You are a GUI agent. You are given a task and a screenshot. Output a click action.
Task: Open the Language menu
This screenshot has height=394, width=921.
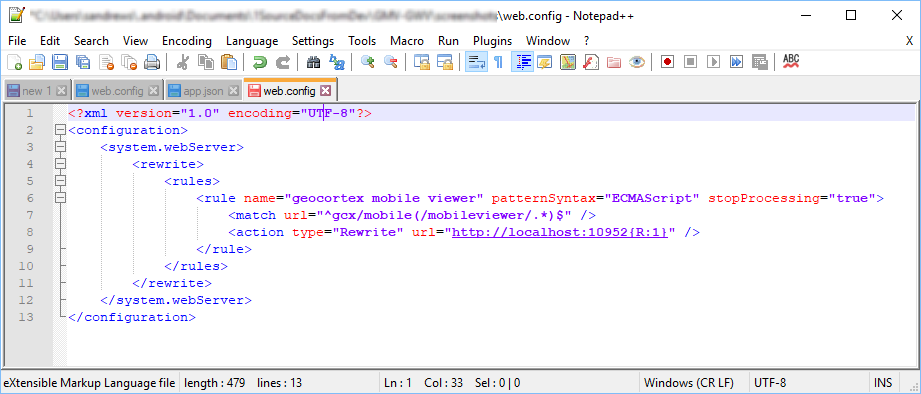coord(252,41)
